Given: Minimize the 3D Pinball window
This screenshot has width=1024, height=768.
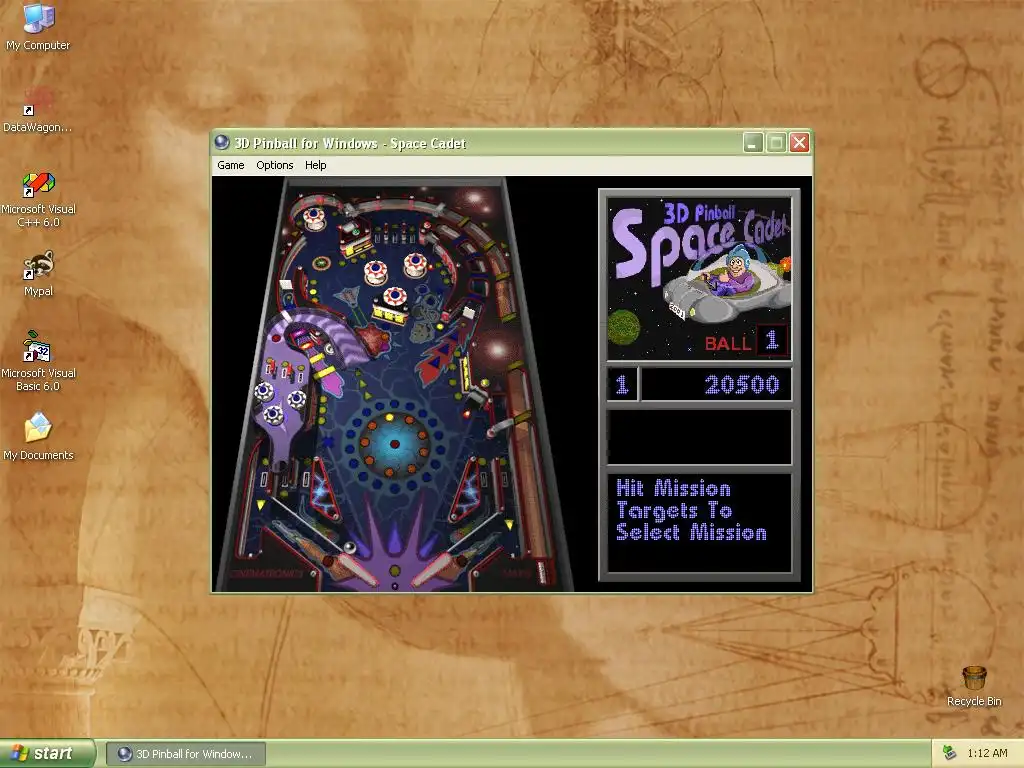Looking at the screenshot, I should click(753, 142).
